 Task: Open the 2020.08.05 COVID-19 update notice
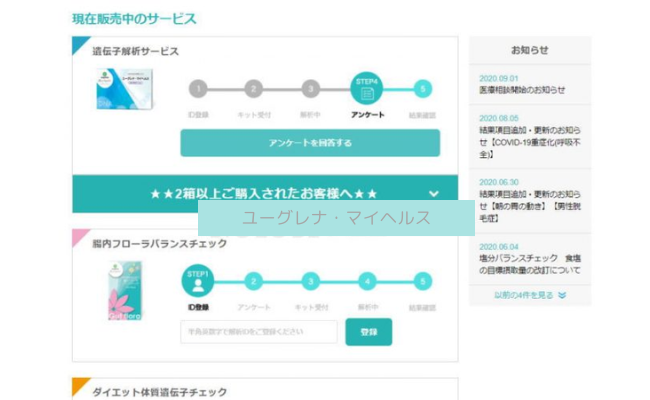click(530, 136)
